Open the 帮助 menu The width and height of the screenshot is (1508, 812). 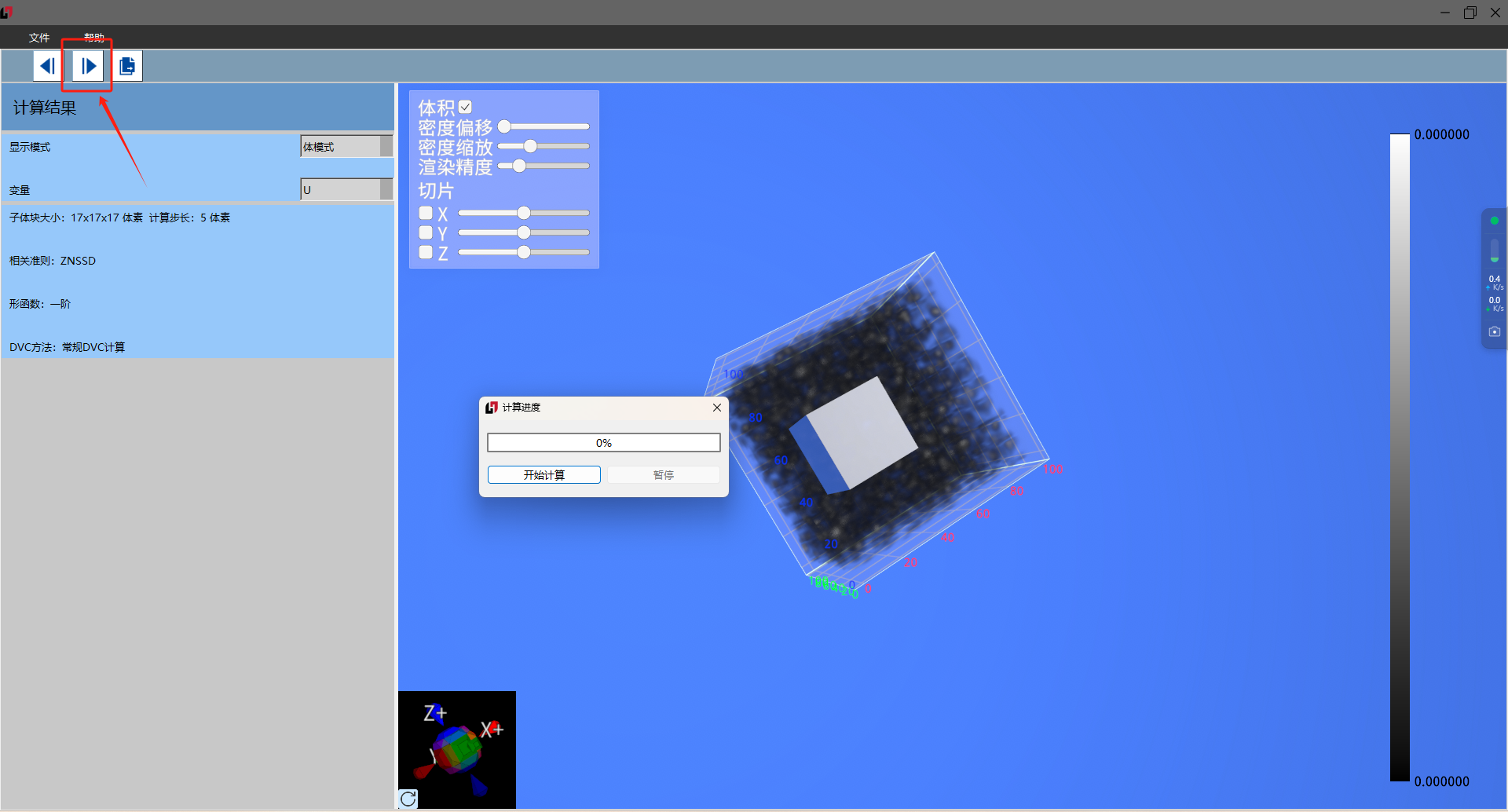coord(94,38)
